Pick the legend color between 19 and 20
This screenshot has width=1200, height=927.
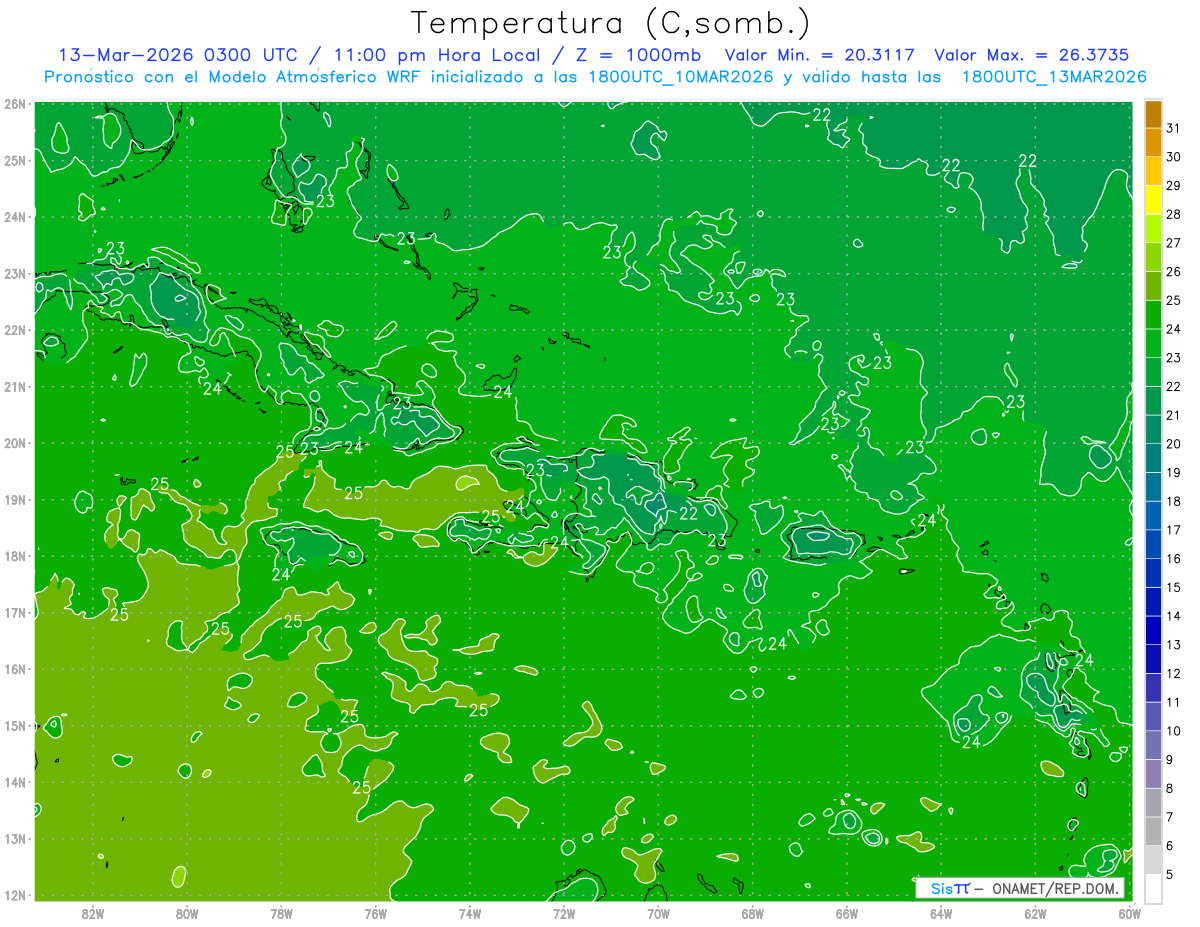tap(1153, 458)
